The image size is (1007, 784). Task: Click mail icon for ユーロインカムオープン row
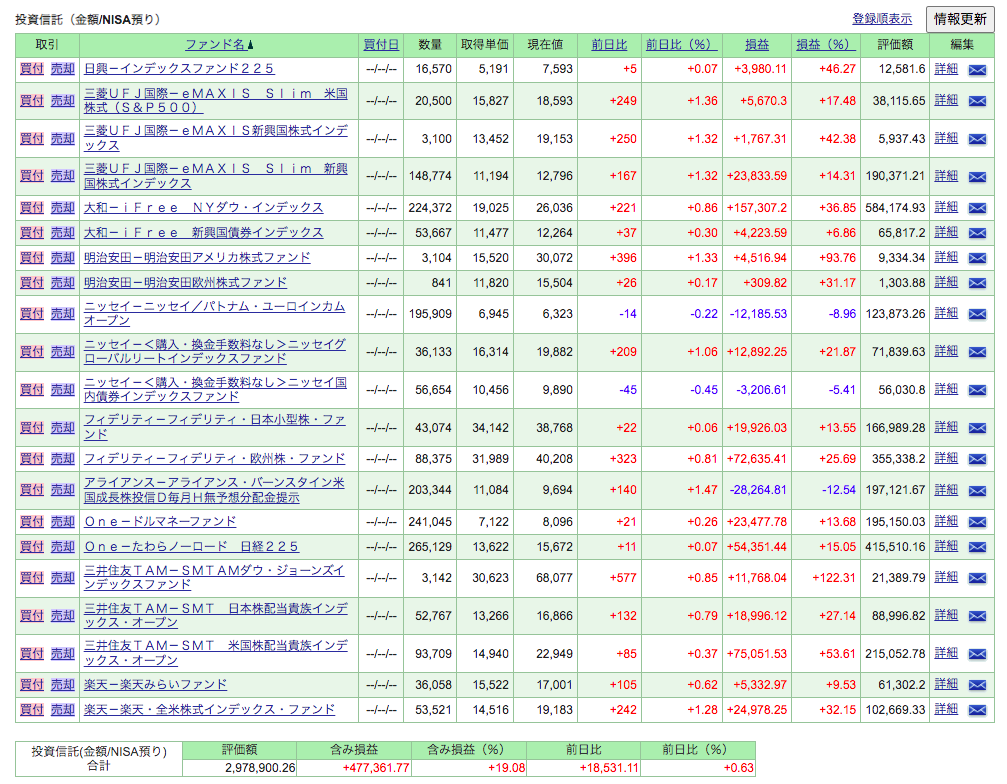click(977, 314)
